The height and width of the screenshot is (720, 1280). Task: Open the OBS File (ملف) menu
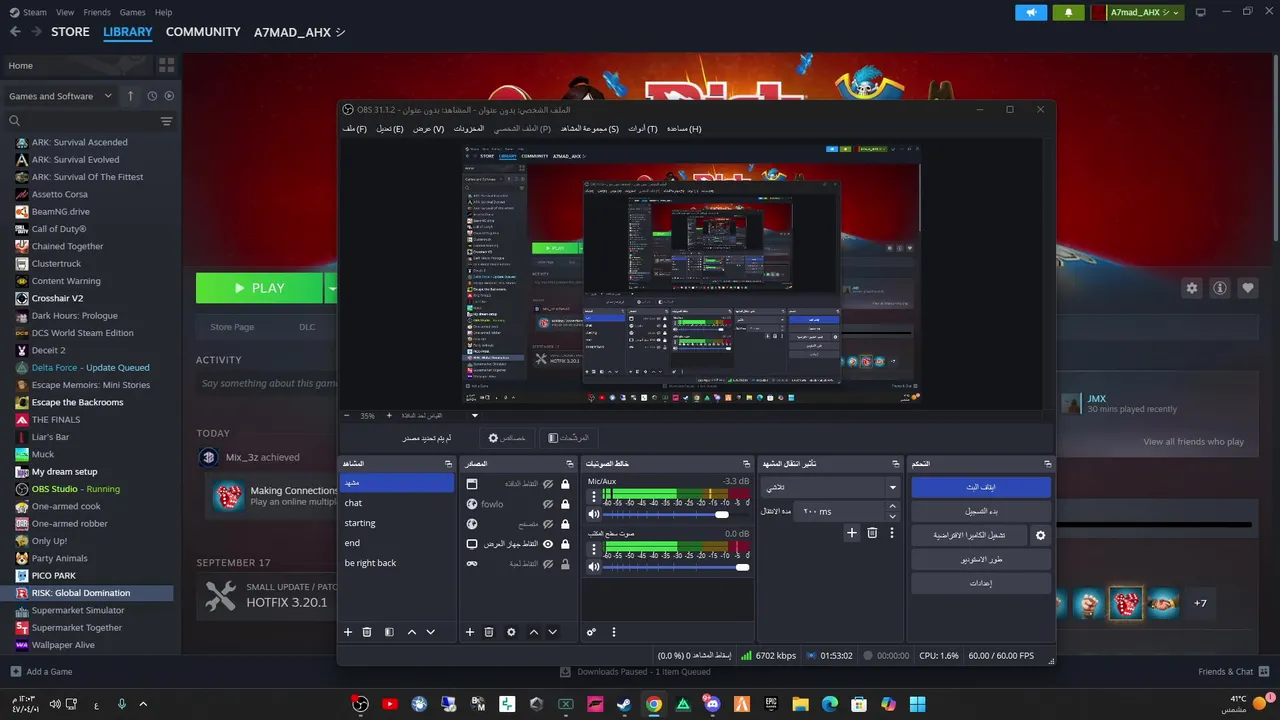(x=354, y=129)
